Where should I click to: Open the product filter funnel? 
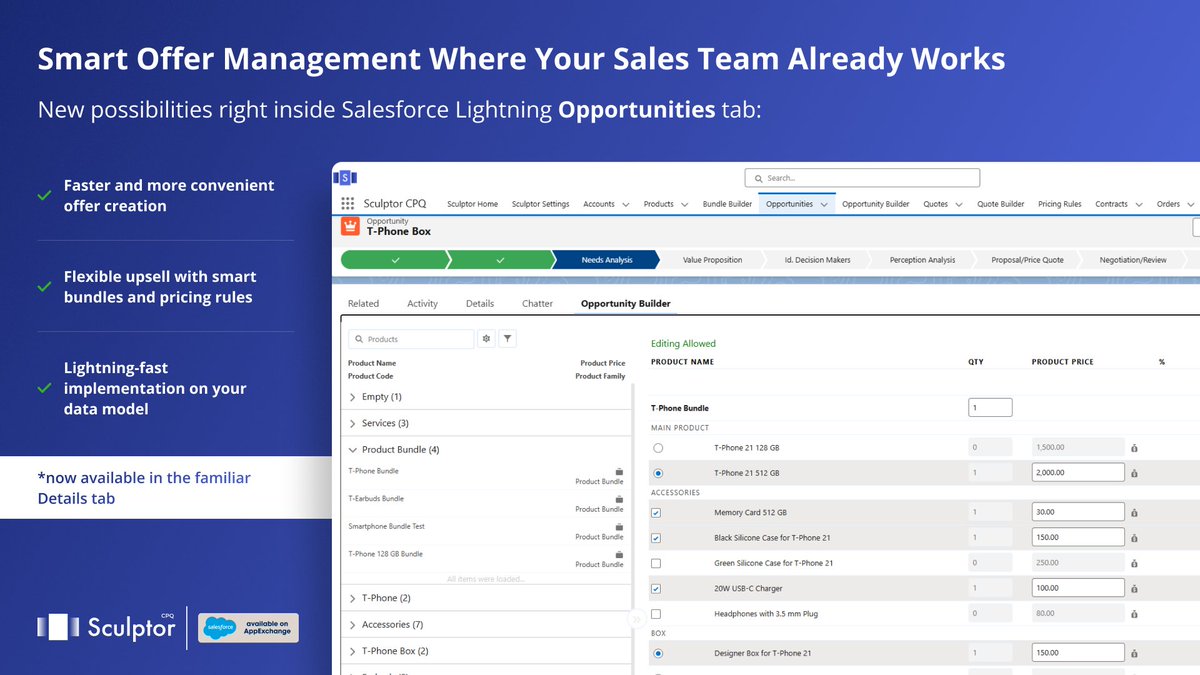508,339
